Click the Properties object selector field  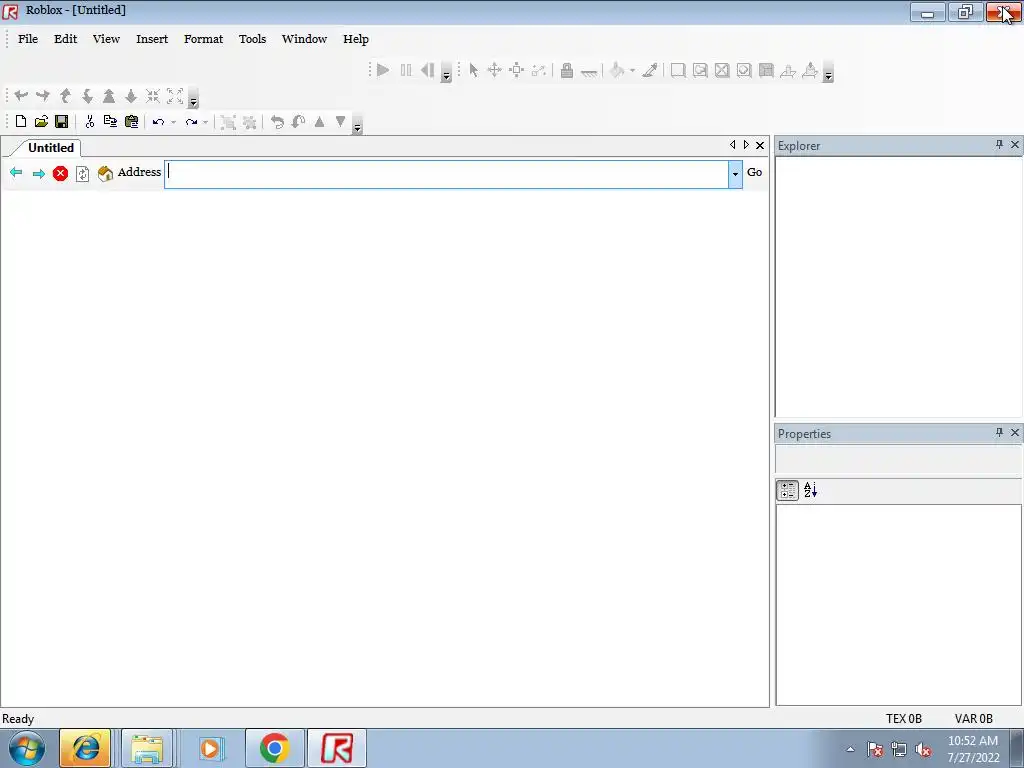(899, 460)
